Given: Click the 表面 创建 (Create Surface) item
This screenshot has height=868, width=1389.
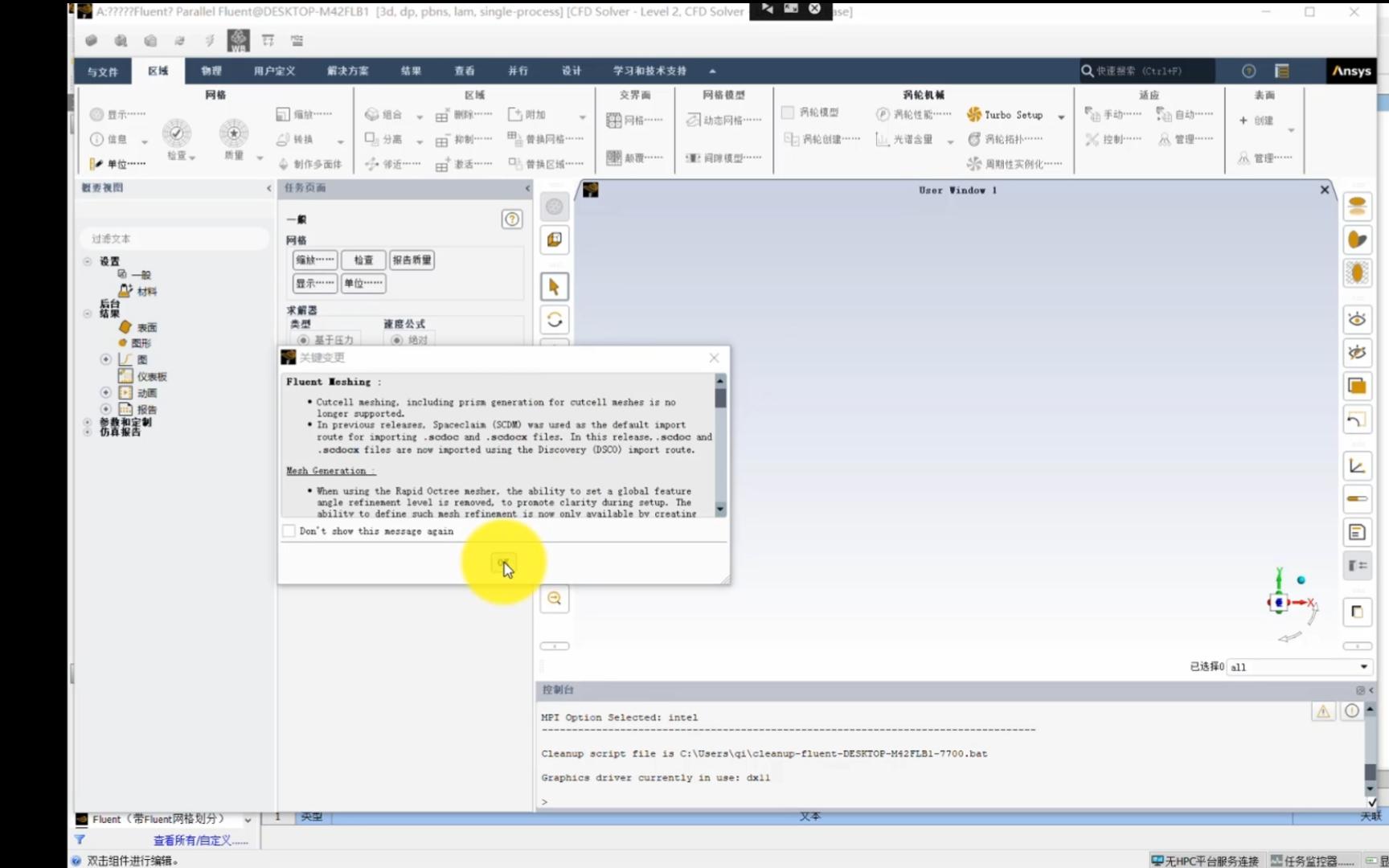Looking at the screenshot, I should (1258, 121).
